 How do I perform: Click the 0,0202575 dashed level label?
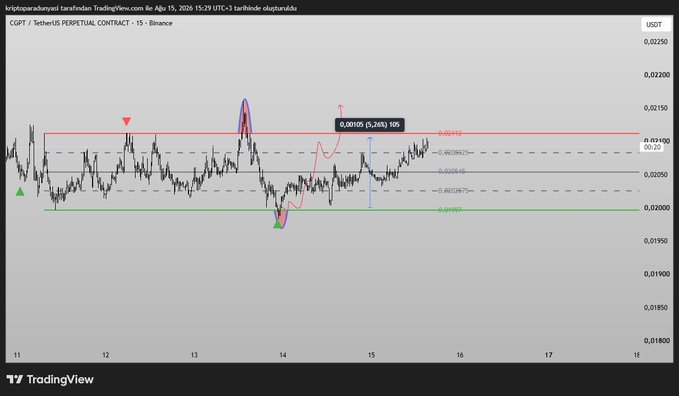453,191
